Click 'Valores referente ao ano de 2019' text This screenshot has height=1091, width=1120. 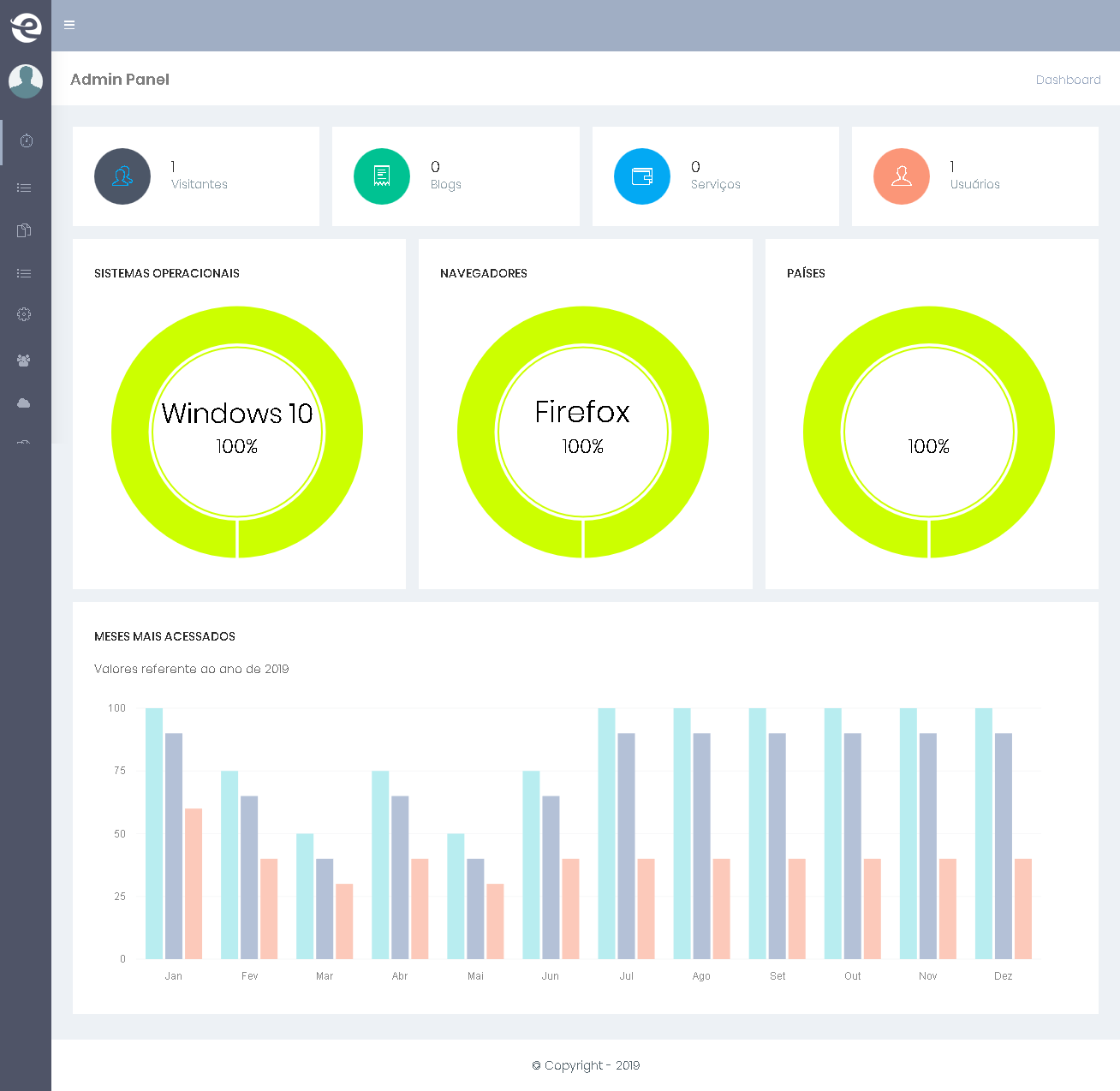(x=192, y=669)
